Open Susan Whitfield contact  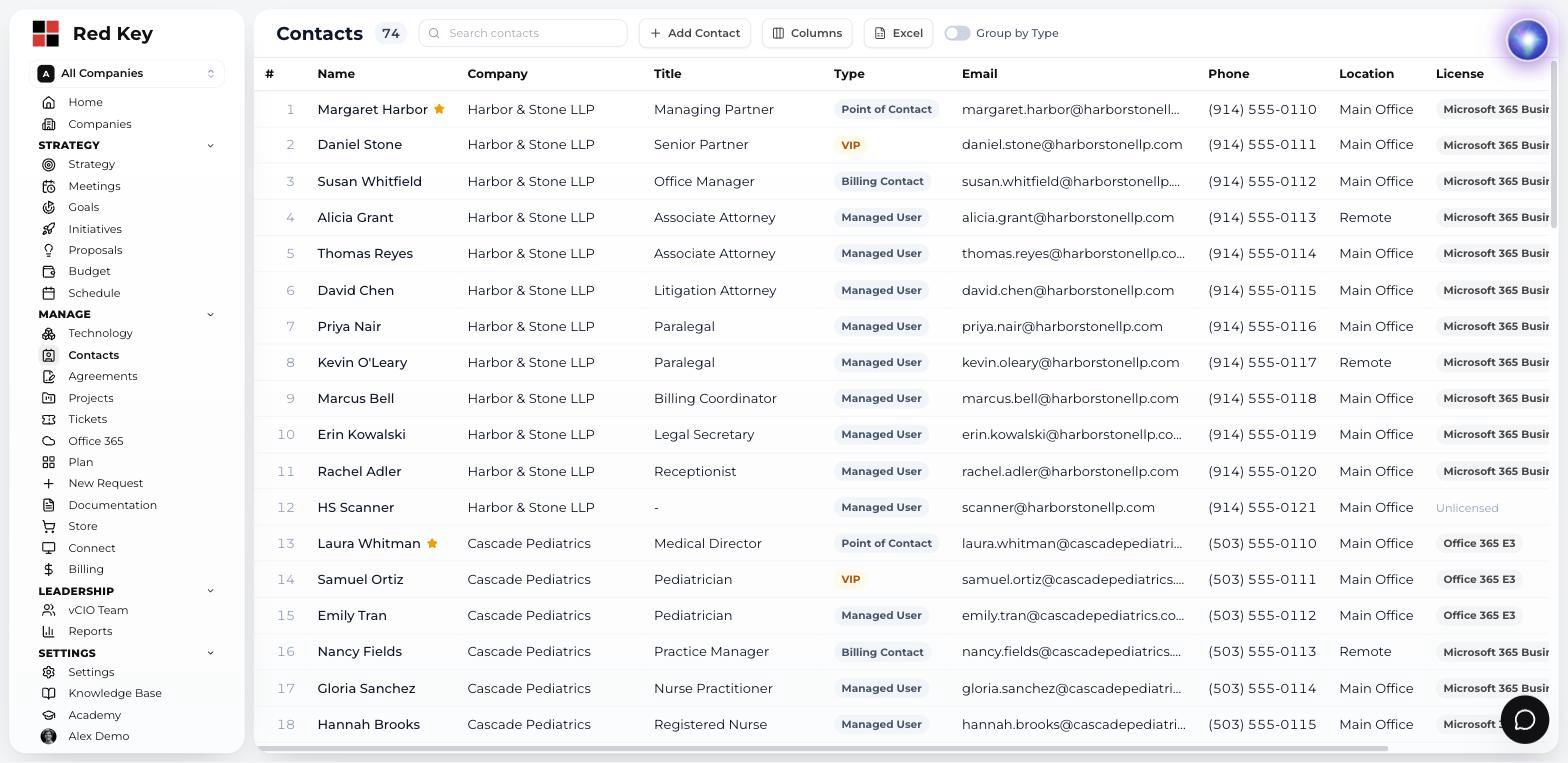point(369,181)
